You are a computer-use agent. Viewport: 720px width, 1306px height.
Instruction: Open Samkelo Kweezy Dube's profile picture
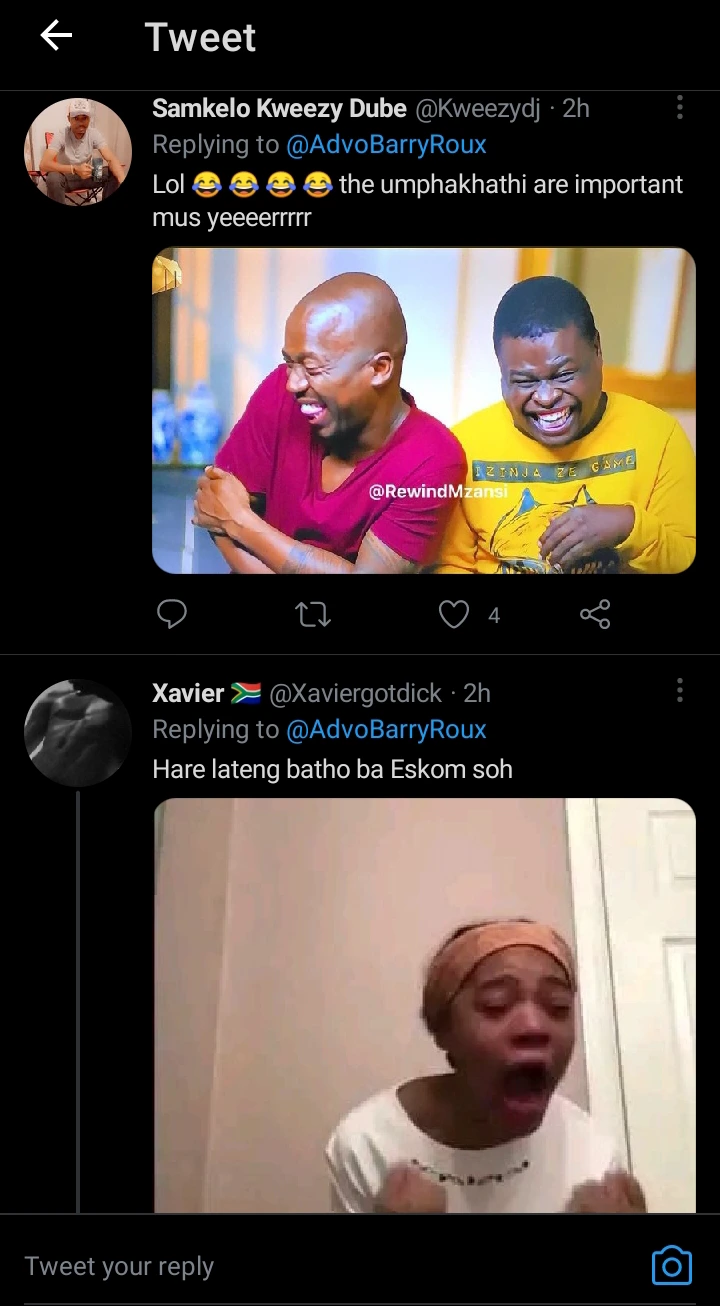pos(77,151)
